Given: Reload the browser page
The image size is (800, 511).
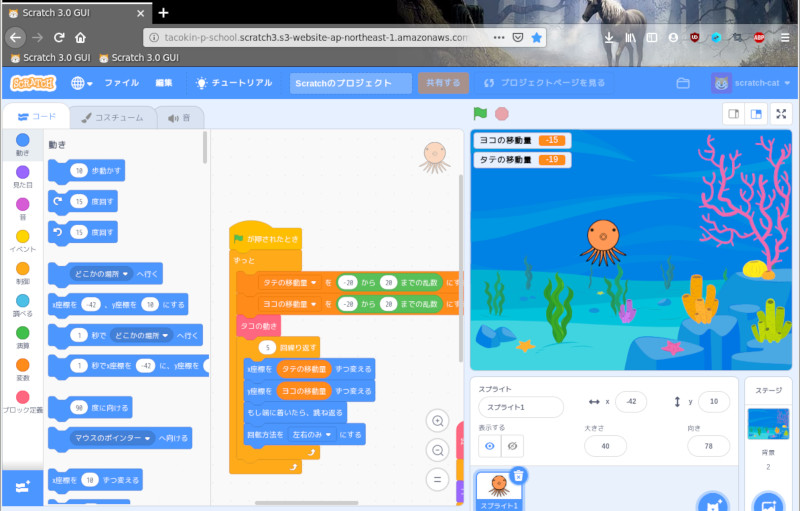Looking at the screenshot, I should [59, 37].
